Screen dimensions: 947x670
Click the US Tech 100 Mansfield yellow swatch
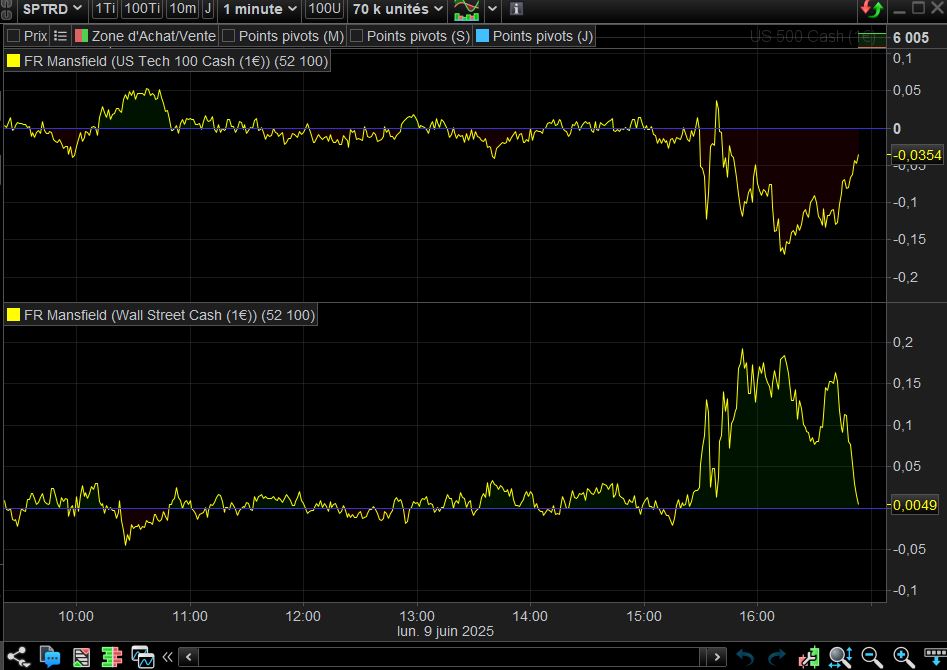(13, 61)
